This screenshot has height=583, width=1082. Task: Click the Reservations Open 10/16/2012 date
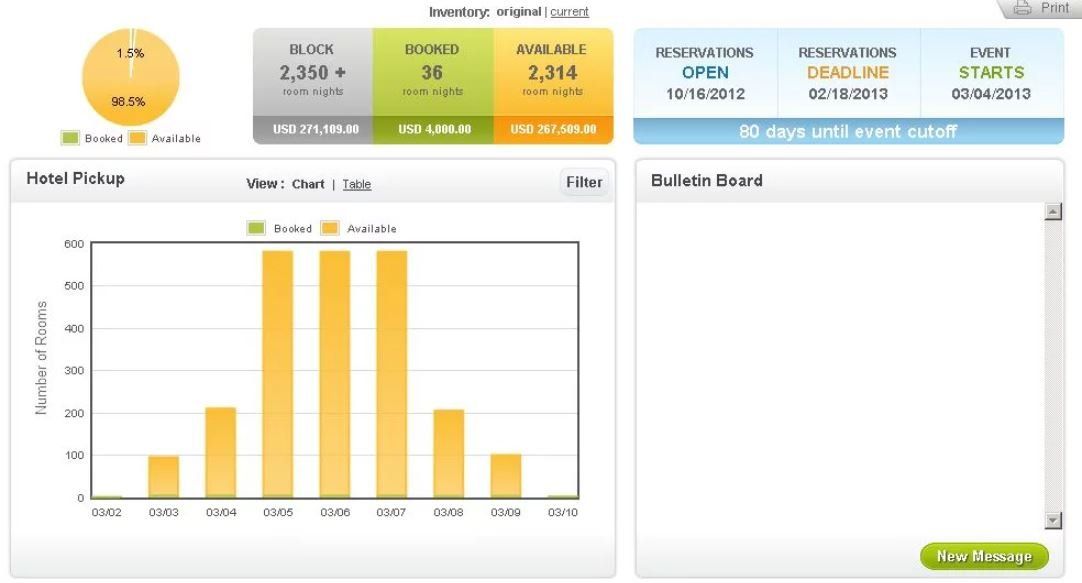pyautogui.click(x=705, y=94)
